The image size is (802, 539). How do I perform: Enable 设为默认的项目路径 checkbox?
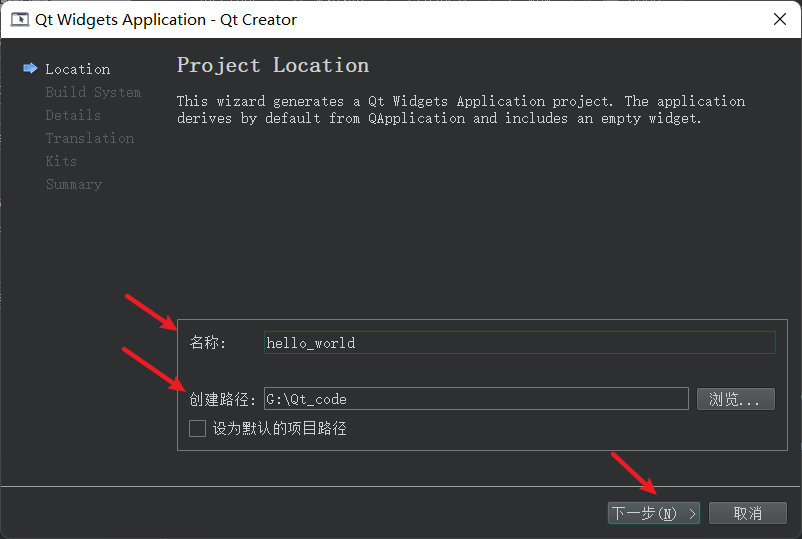point(197,428)
